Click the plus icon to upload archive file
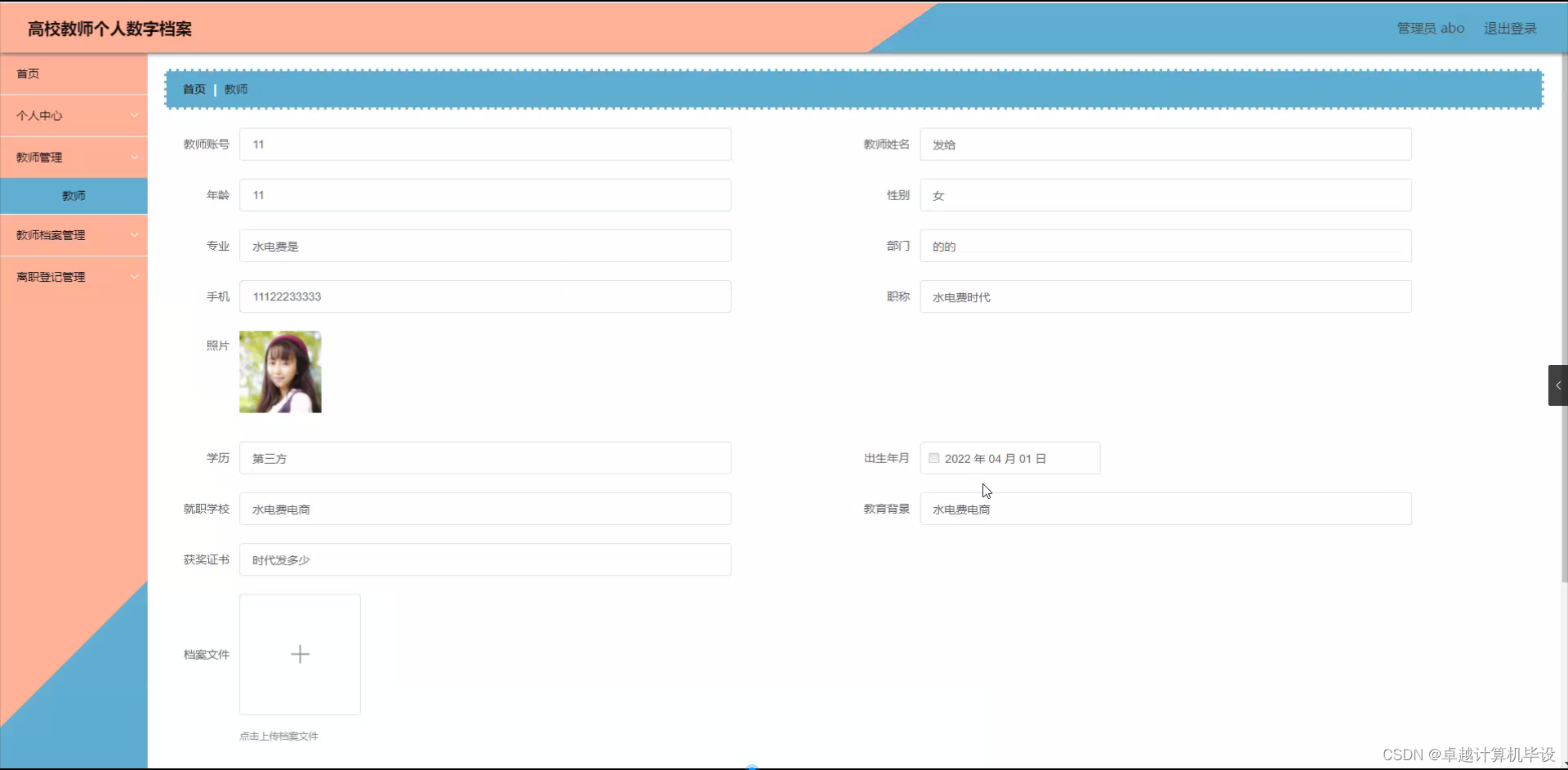 (x=300, y=654)
